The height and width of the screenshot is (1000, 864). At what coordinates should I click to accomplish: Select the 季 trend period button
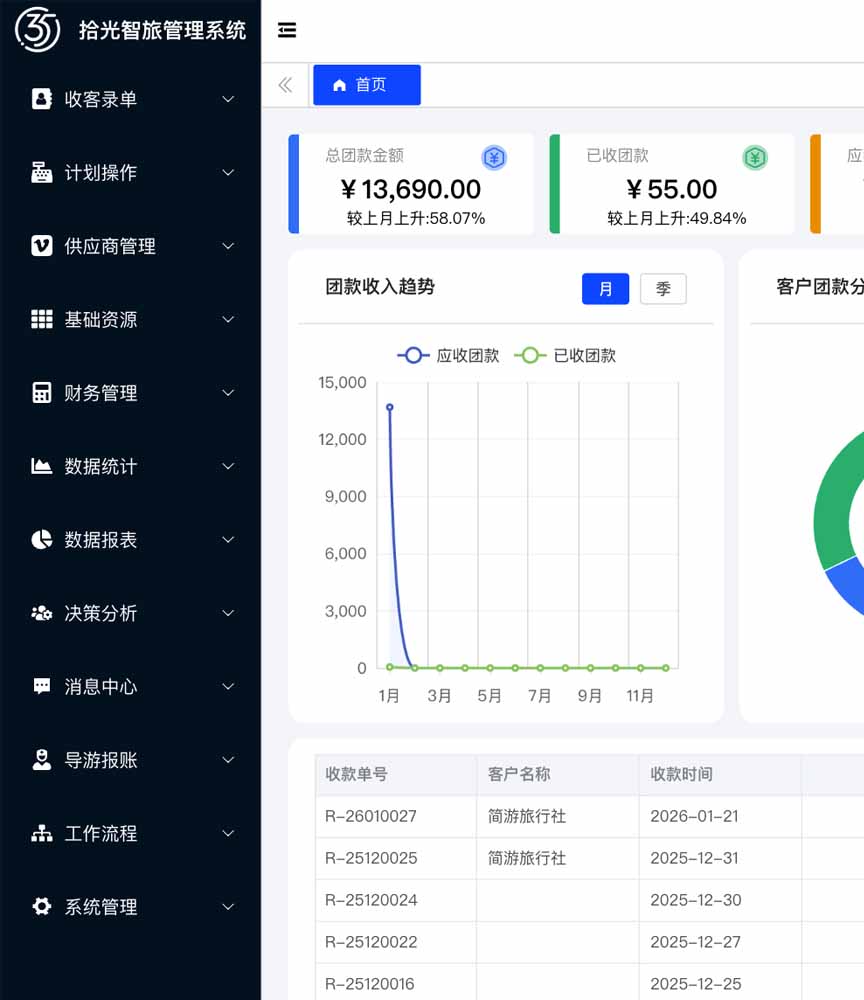(663, 289)
